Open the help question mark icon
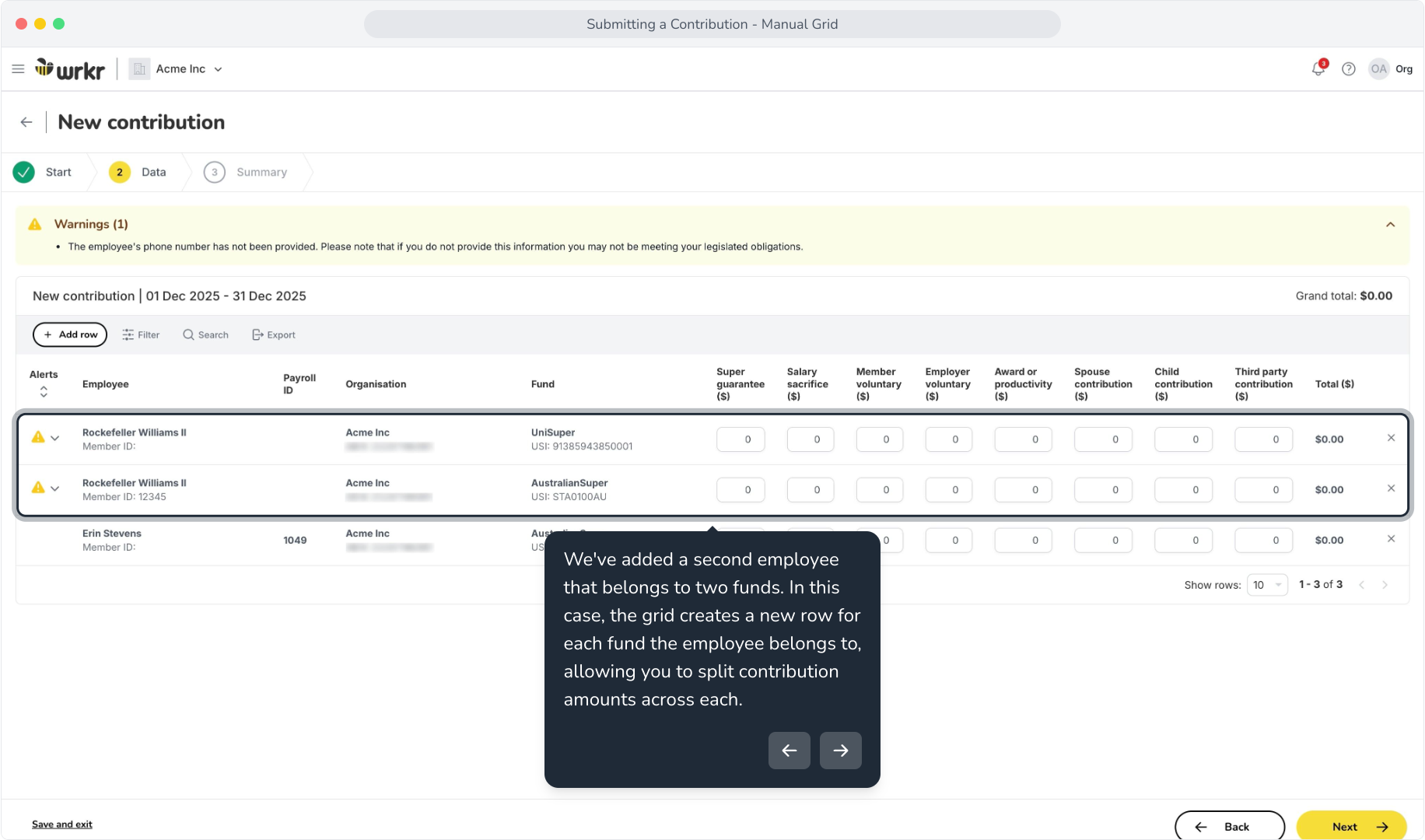Image resolution: width=1425 pixels, height=840 pixels. (x=1349, y=69)
